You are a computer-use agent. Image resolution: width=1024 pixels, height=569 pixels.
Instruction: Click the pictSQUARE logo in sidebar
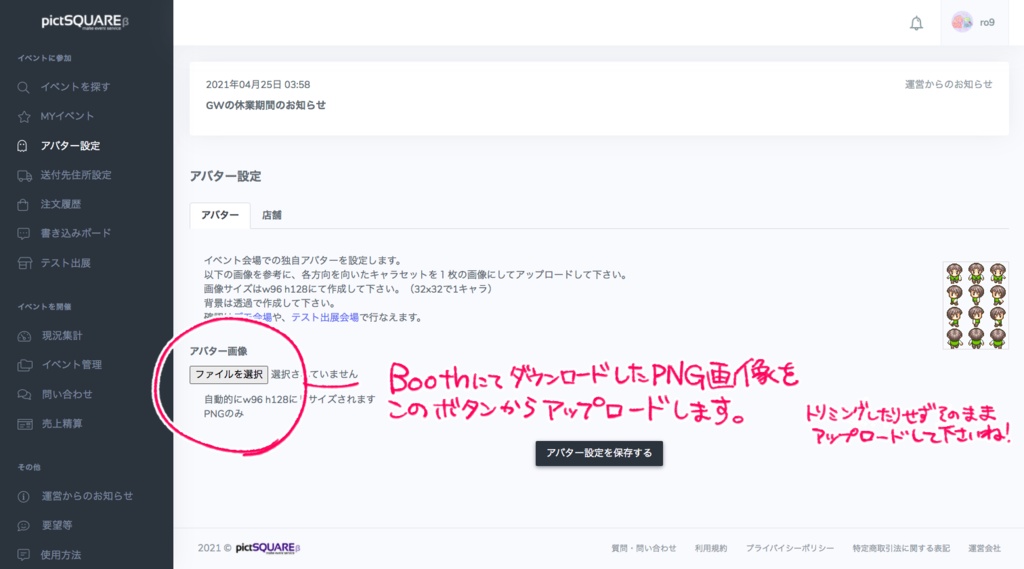(x=85, y=22)
